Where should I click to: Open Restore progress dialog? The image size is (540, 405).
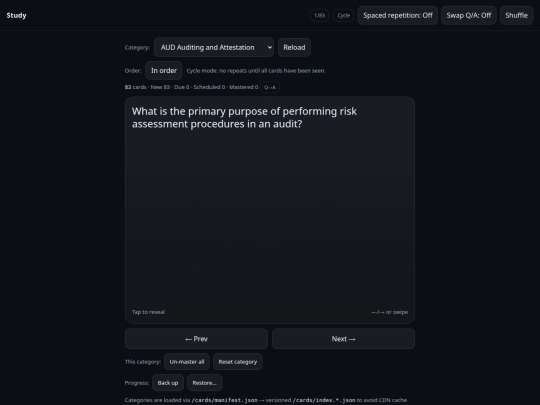tap(205, 383)
